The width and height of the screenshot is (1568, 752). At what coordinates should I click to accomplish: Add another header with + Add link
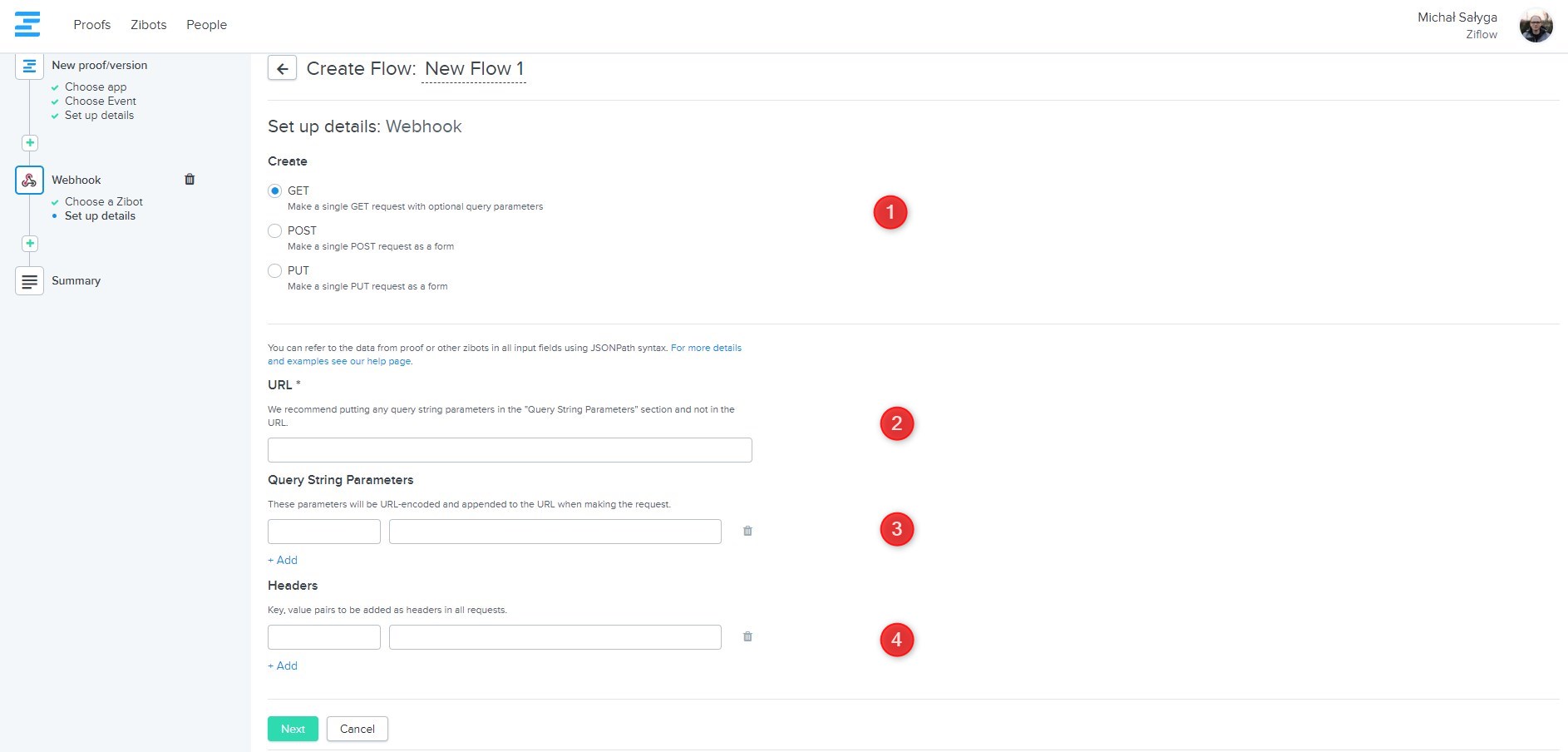pyautogui.click(x=283, y=665)
